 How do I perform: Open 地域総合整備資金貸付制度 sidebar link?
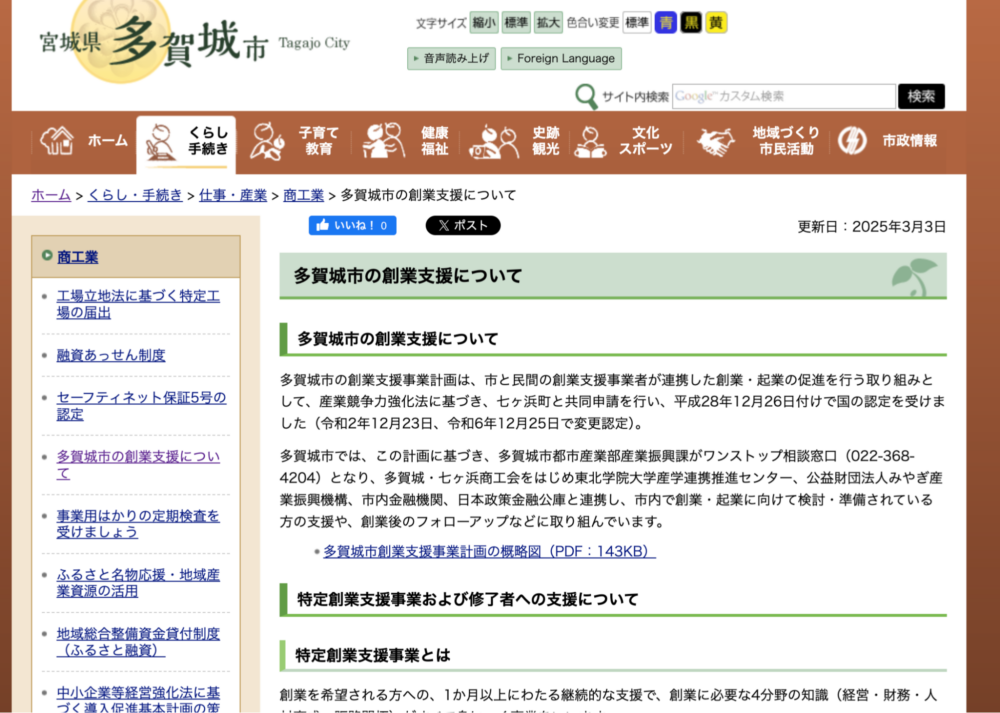[138, 642]
